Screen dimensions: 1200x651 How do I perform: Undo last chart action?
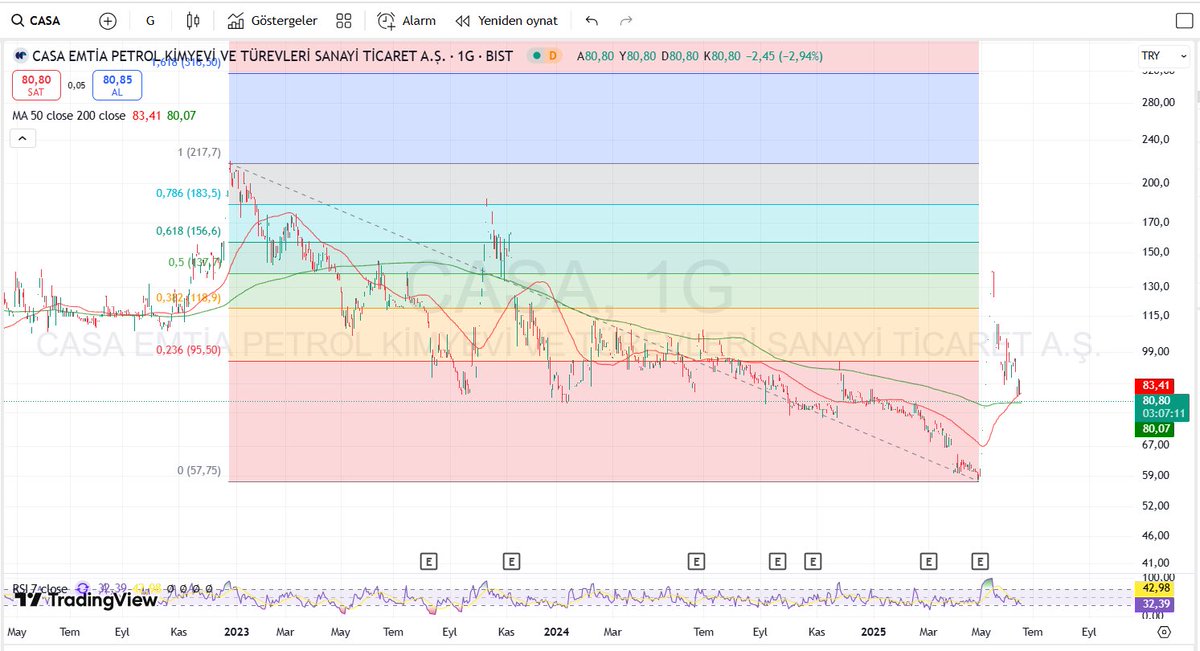click(x=591, y=20)
